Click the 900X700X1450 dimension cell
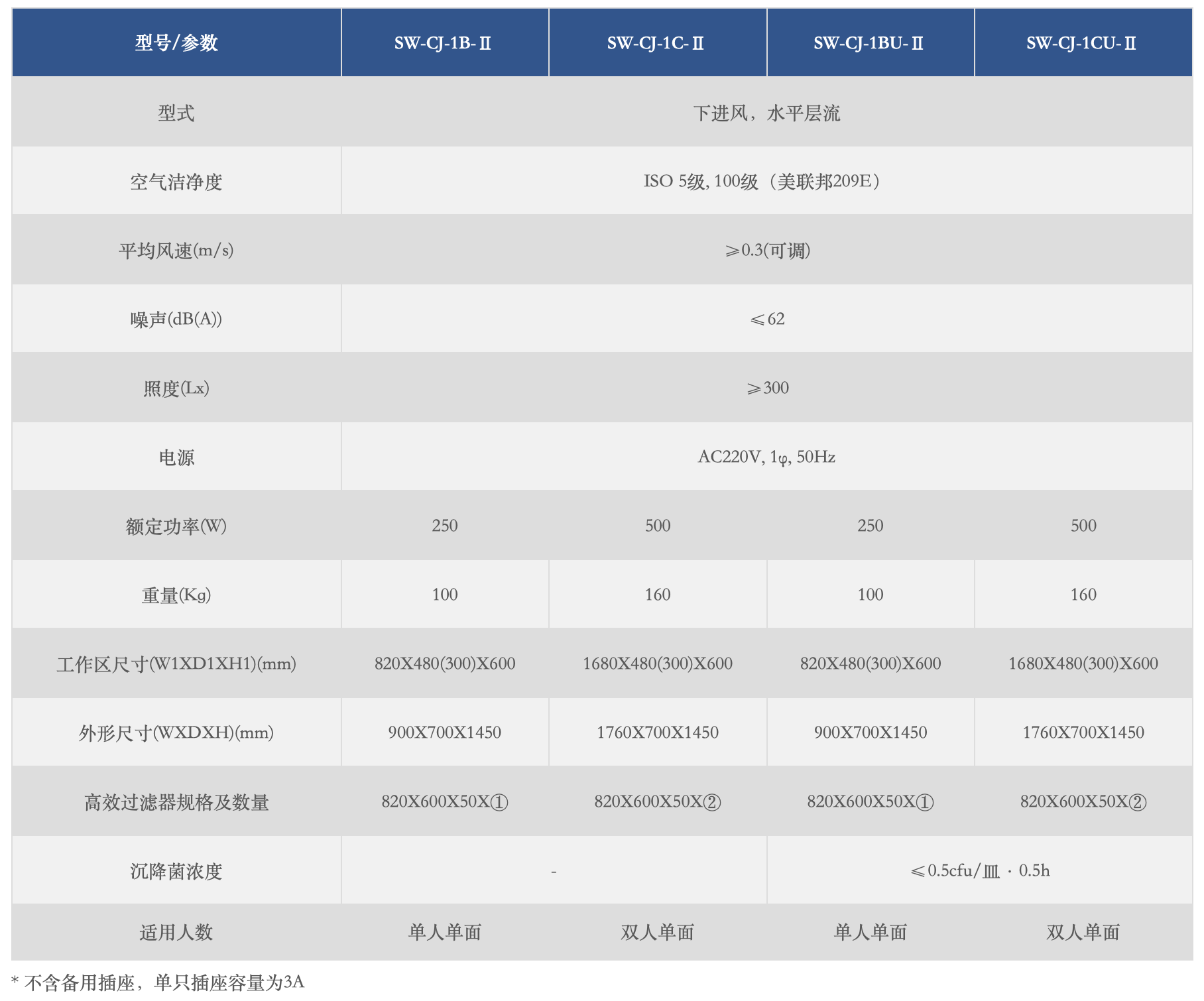This screenshot has height=1001, width=1204. (444, 732)
